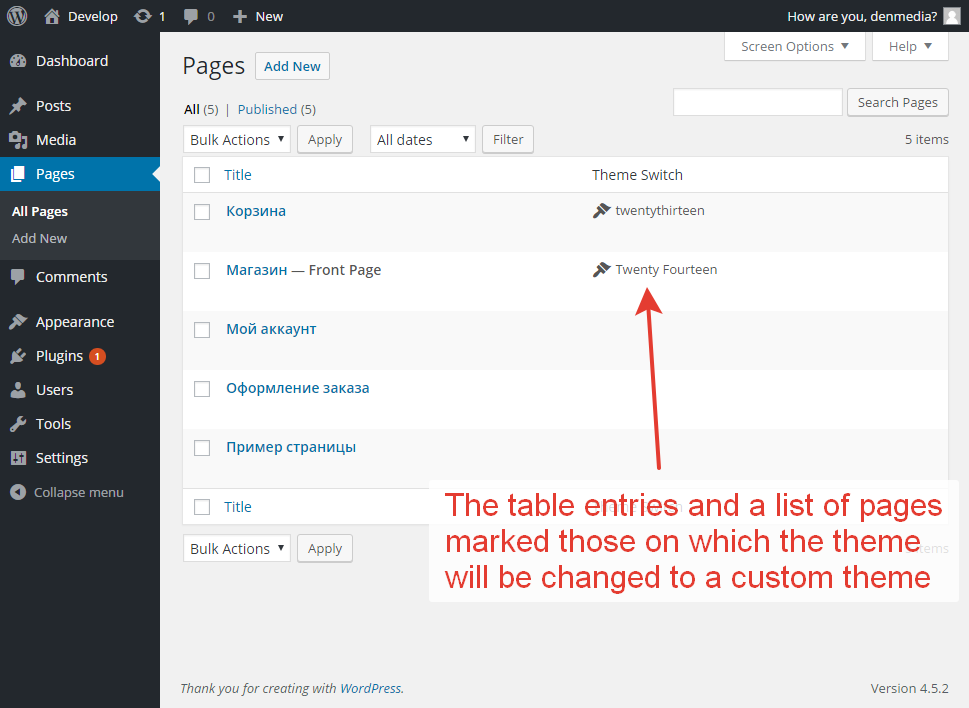Screen dimensions: 969x708
Task: Check the Оформление заказа page checkbox
Action: [202, 389]
